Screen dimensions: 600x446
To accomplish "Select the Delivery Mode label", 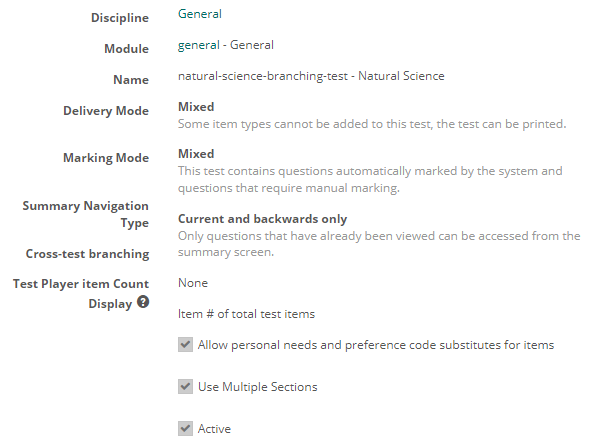I will click(x=105, y=111).
